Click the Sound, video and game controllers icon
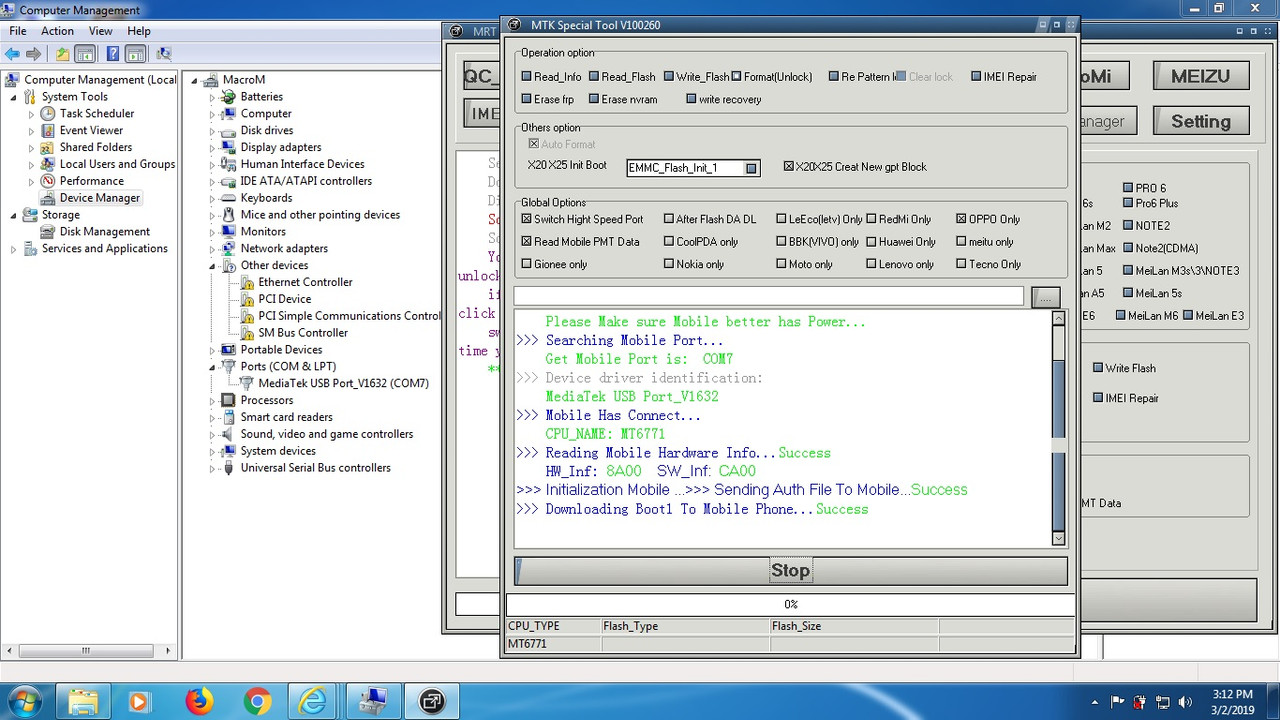 click(x=229, y=434)
